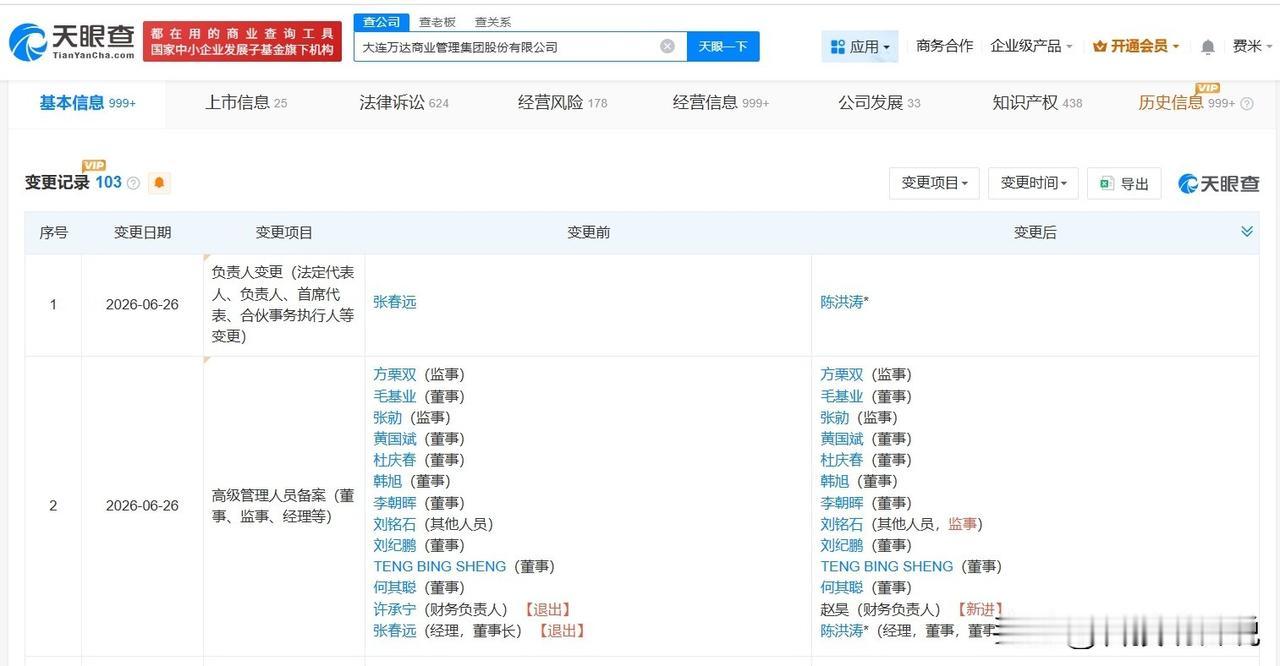Open the 历史信息 VIP tab
Image resolution: width=1280 pixels, height=666 pixels.
(1186, 103)
